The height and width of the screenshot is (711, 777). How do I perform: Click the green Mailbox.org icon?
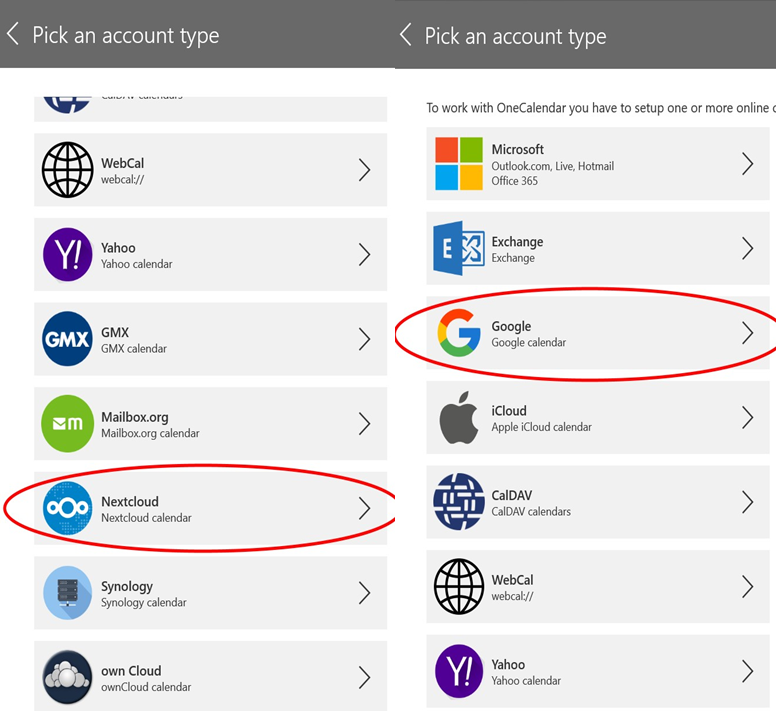[67, 424]
